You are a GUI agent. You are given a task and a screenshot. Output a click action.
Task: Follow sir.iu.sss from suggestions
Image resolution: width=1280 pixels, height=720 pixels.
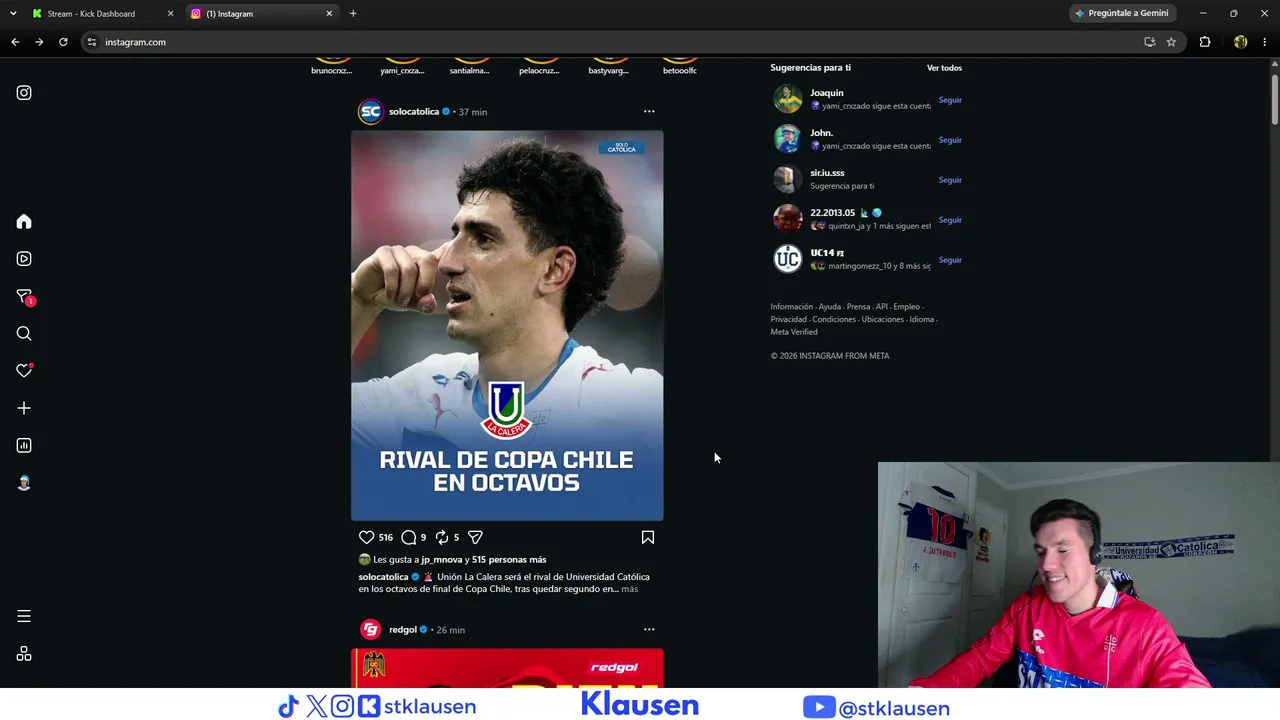pos(950,180)
